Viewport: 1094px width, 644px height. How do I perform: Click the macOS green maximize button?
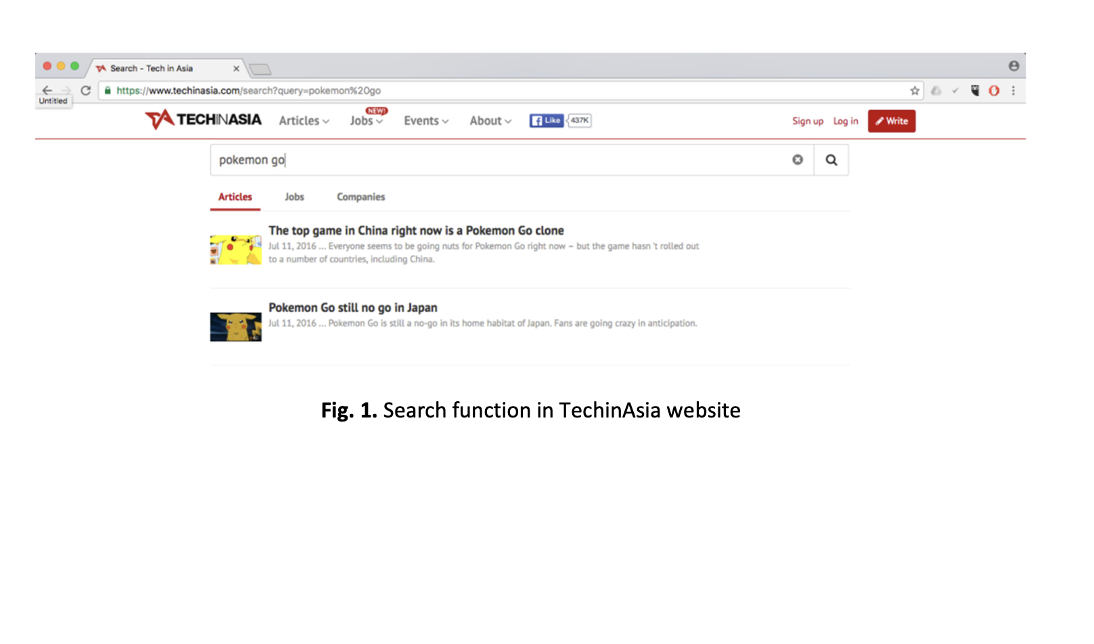pos(75,66)
